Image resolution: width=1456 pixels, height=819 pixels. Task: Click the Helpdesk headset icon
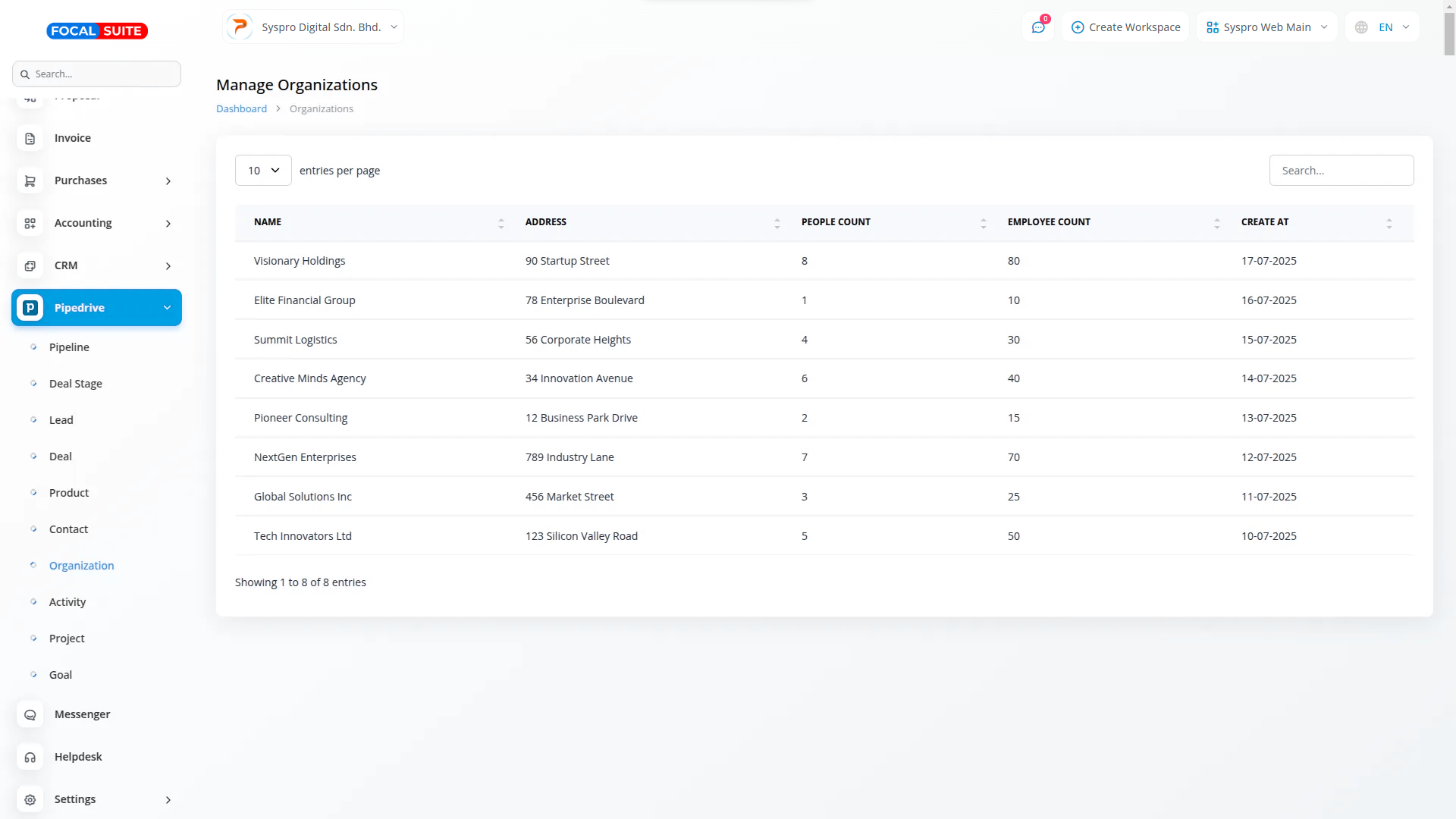pos(30,758)
